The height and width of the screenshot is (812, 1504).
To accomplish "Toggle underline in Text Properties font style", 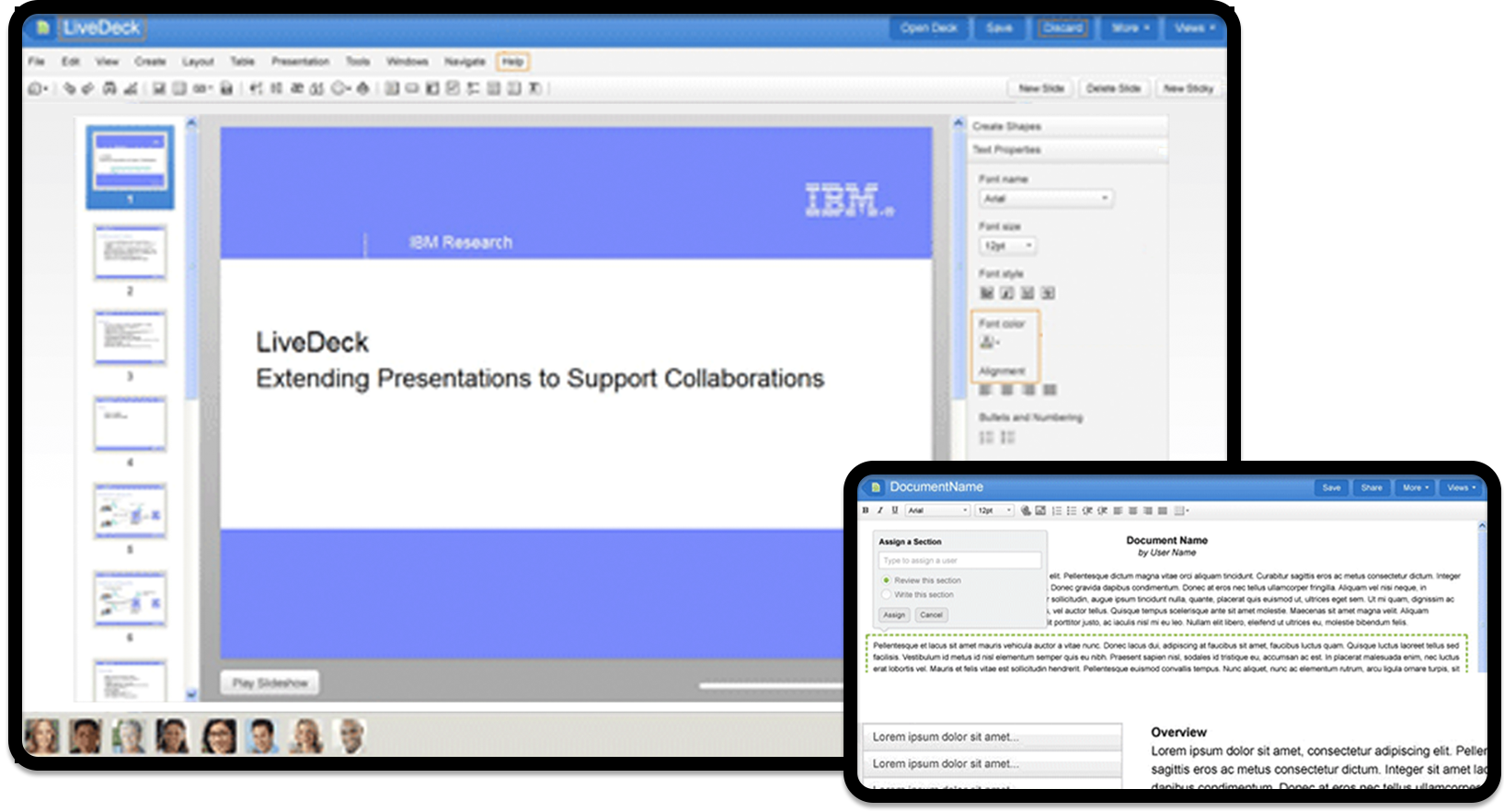I will click(x=1028, y=293).
